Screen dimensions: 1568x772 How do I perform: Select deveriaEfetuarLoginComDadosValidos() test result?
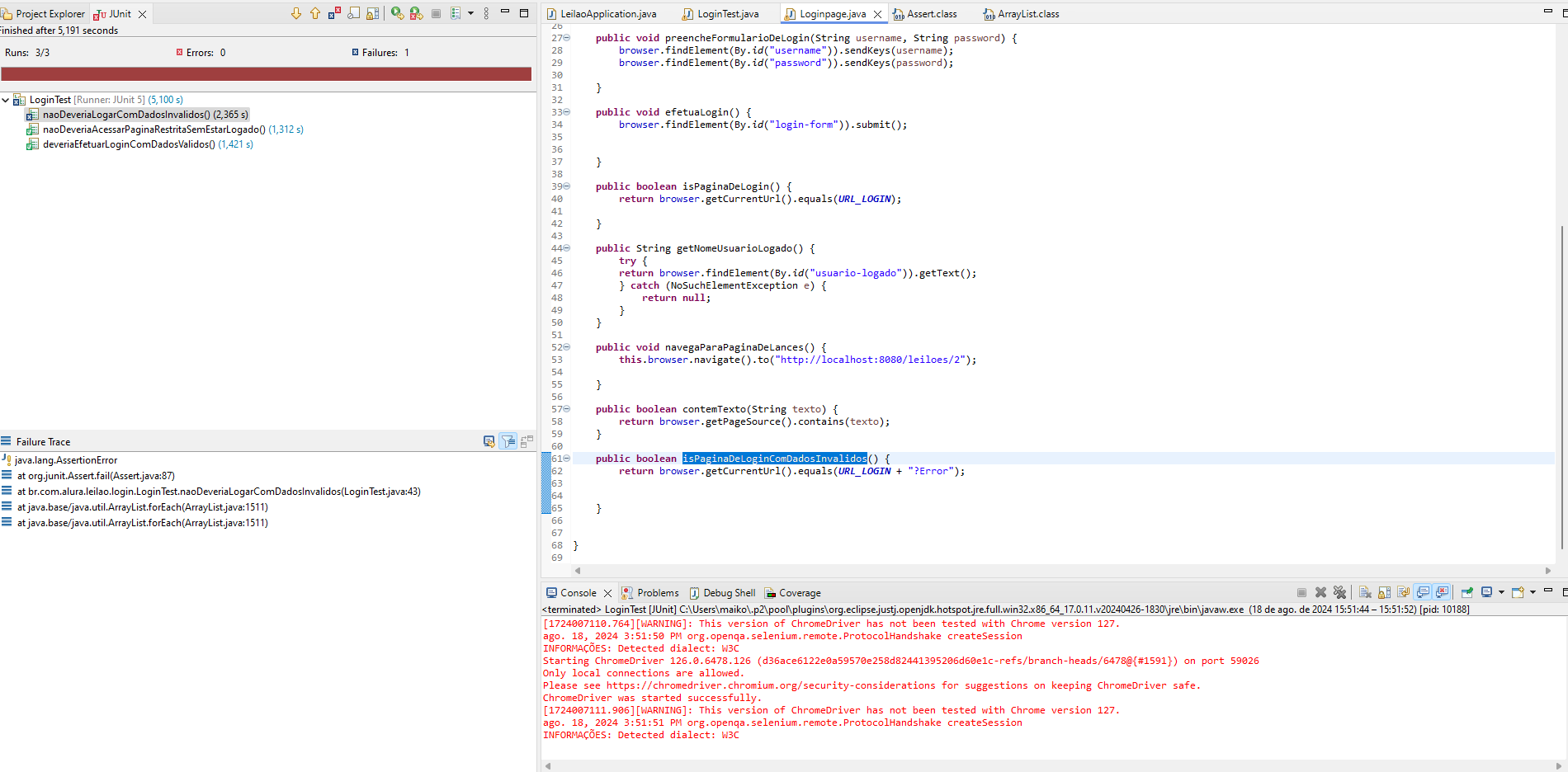pos(139,144)
